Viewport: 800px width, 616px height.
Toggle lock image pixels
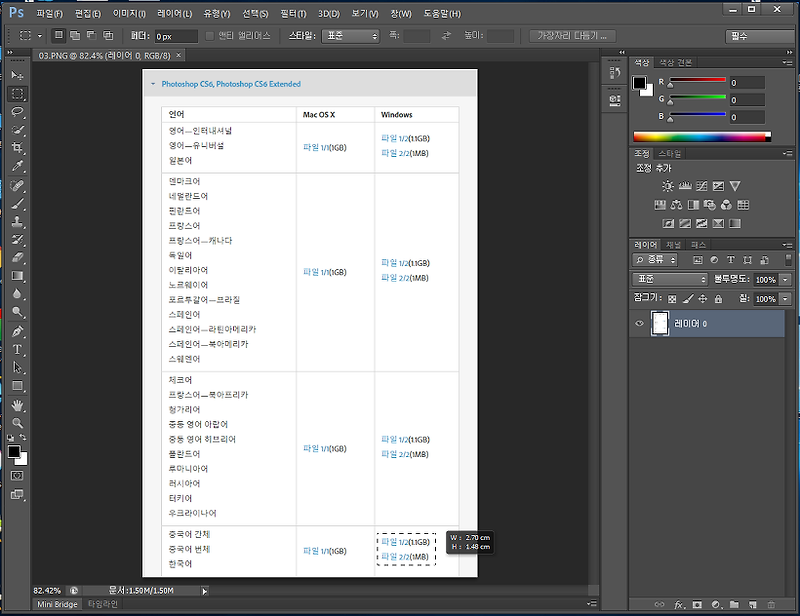(688, 299)
